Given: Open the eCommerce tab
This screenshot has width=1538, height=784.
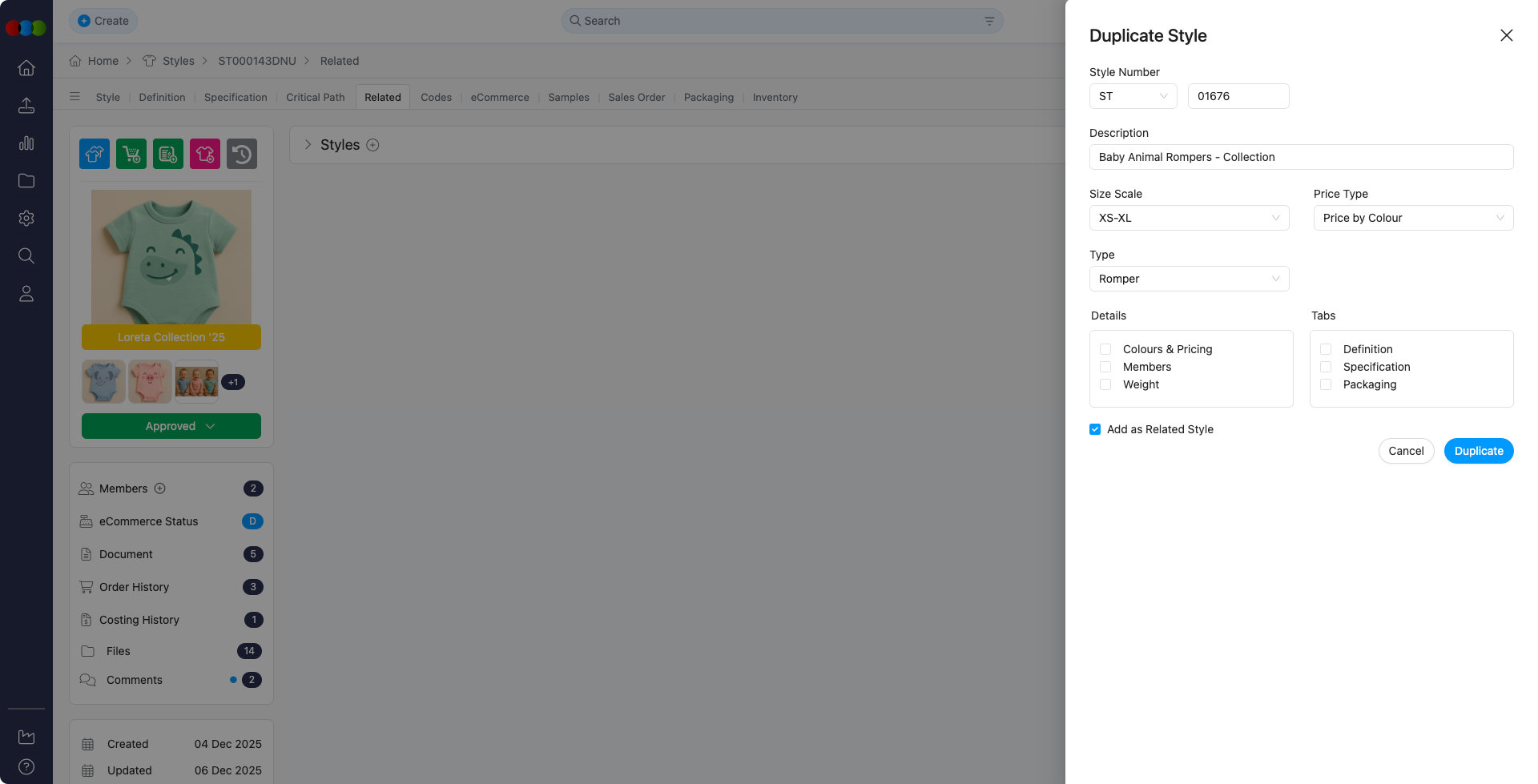Looking at the screenshot, I should coord(499,97).
